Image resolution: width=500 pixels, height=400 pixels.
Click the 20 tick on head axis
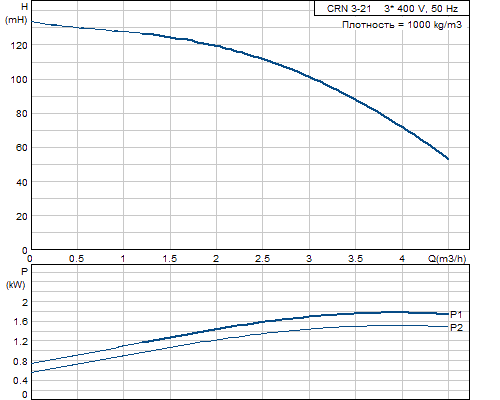coord(21,216)
